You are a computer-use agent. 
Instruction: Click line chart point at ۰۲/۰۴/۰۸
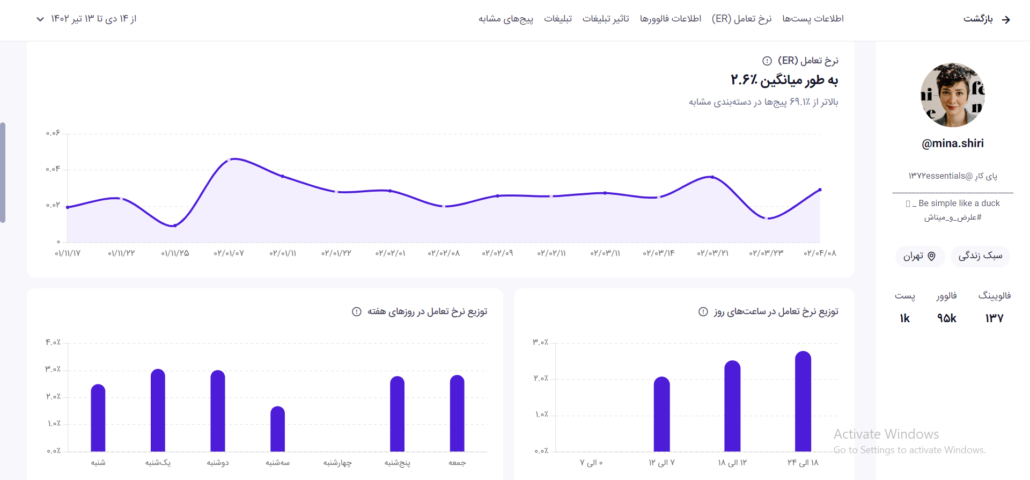click(x=820, y=190)
